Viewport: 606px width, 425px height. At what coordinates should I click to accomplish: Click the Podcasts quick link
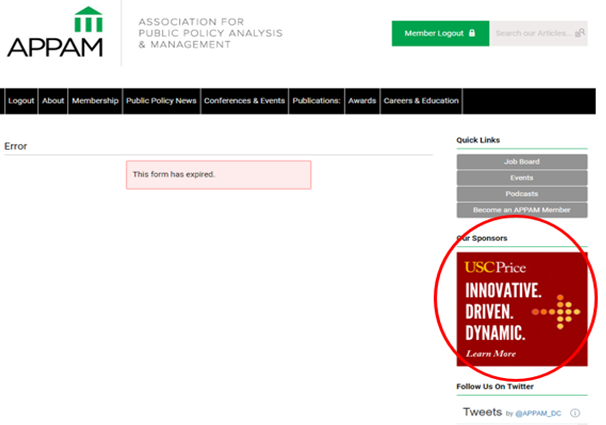coord(522,194)
